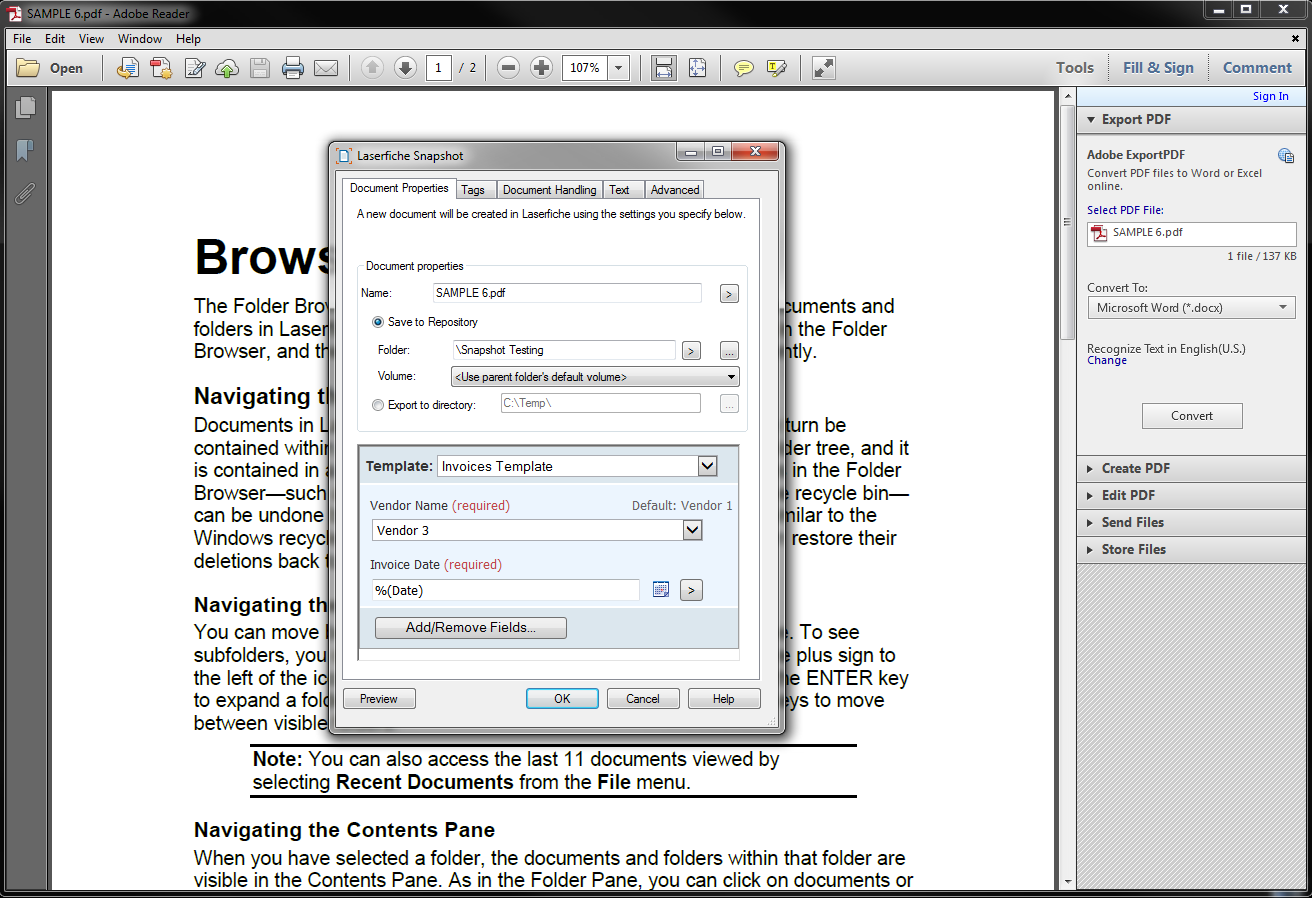
Task: Collapse the Export PDF section
Action: 1091,119
